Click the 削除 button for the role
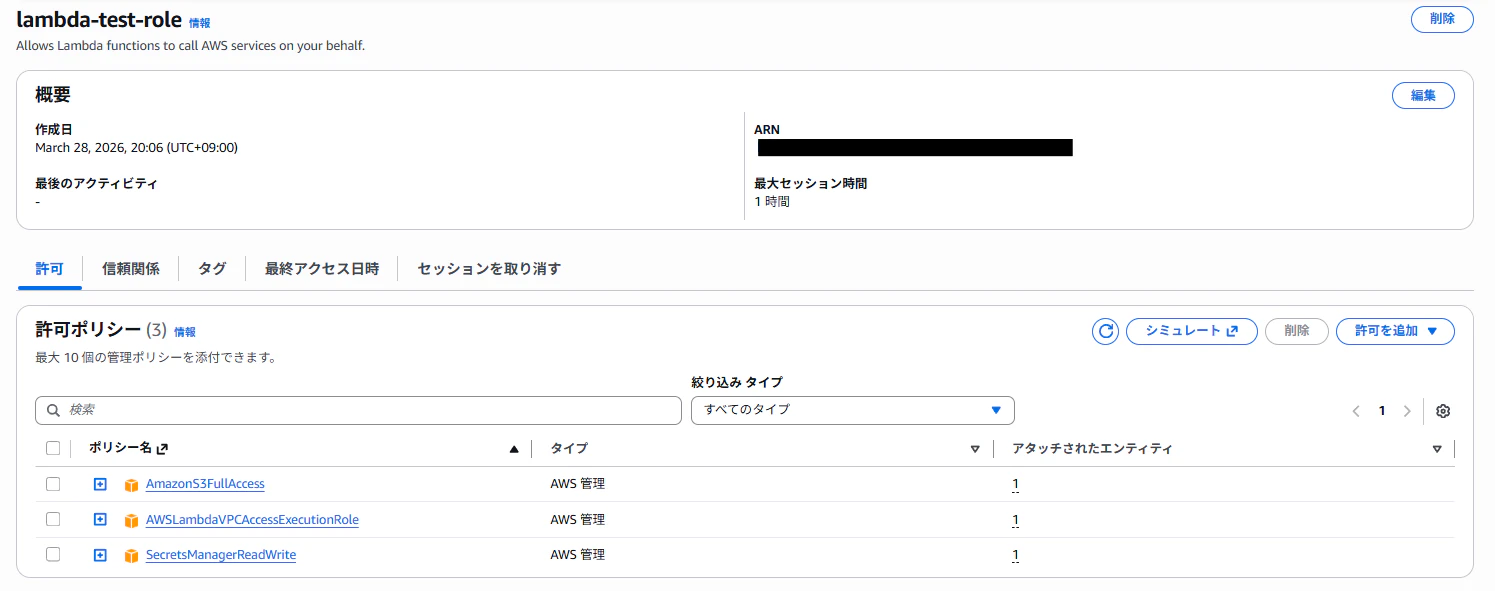 pos(1442,19)
